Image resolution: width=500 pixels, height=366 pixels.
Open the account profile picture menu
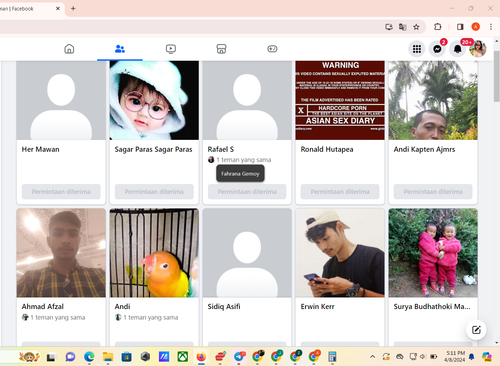point(478,49)
